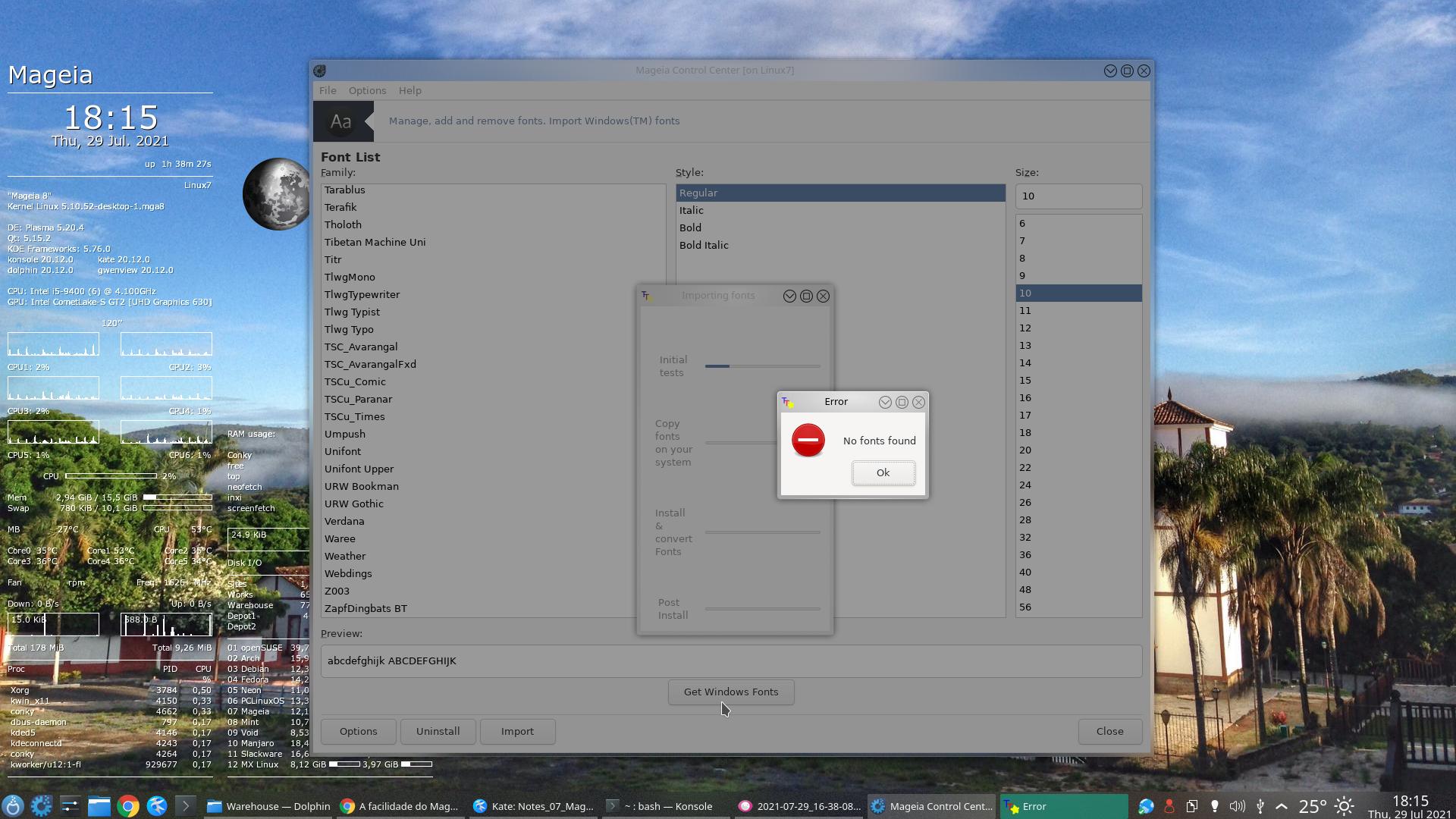Open the red user tray icon

[x=1169, y=806]
